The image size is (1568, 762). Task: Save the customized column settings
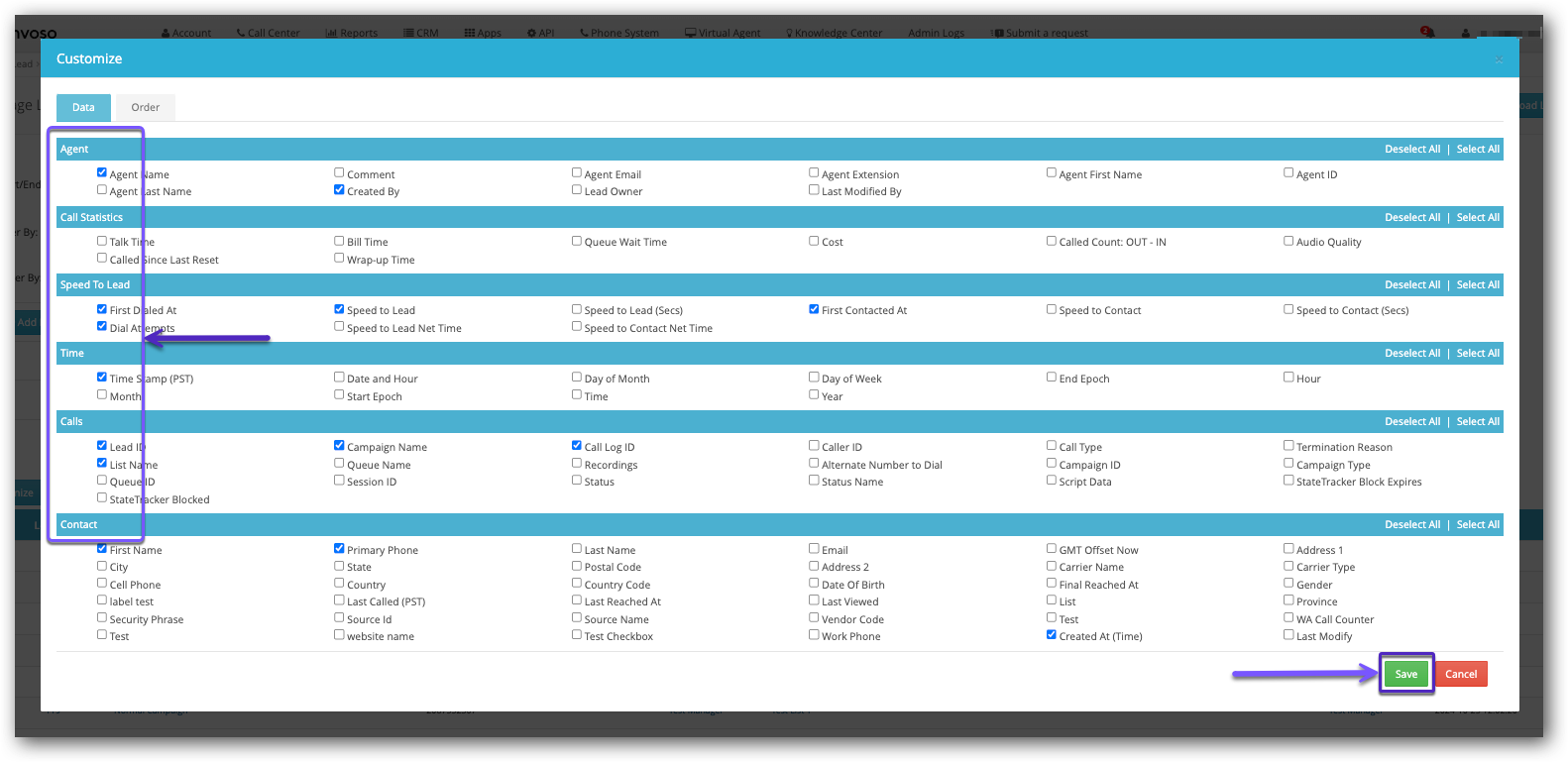pyautogui.click(x=1405, y=674)
